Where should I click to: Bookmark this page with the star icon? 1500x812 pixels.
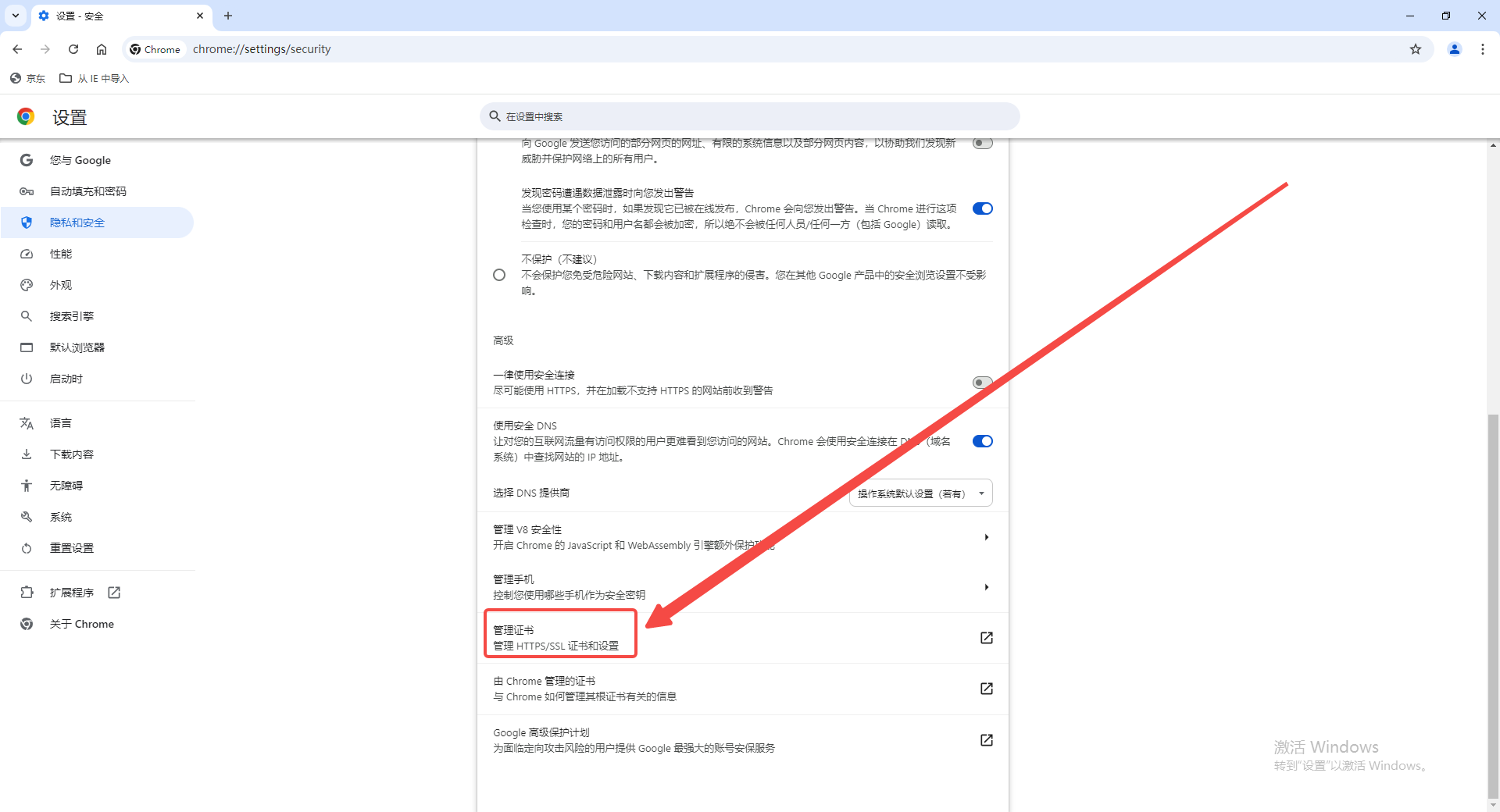click(1416, 49)
